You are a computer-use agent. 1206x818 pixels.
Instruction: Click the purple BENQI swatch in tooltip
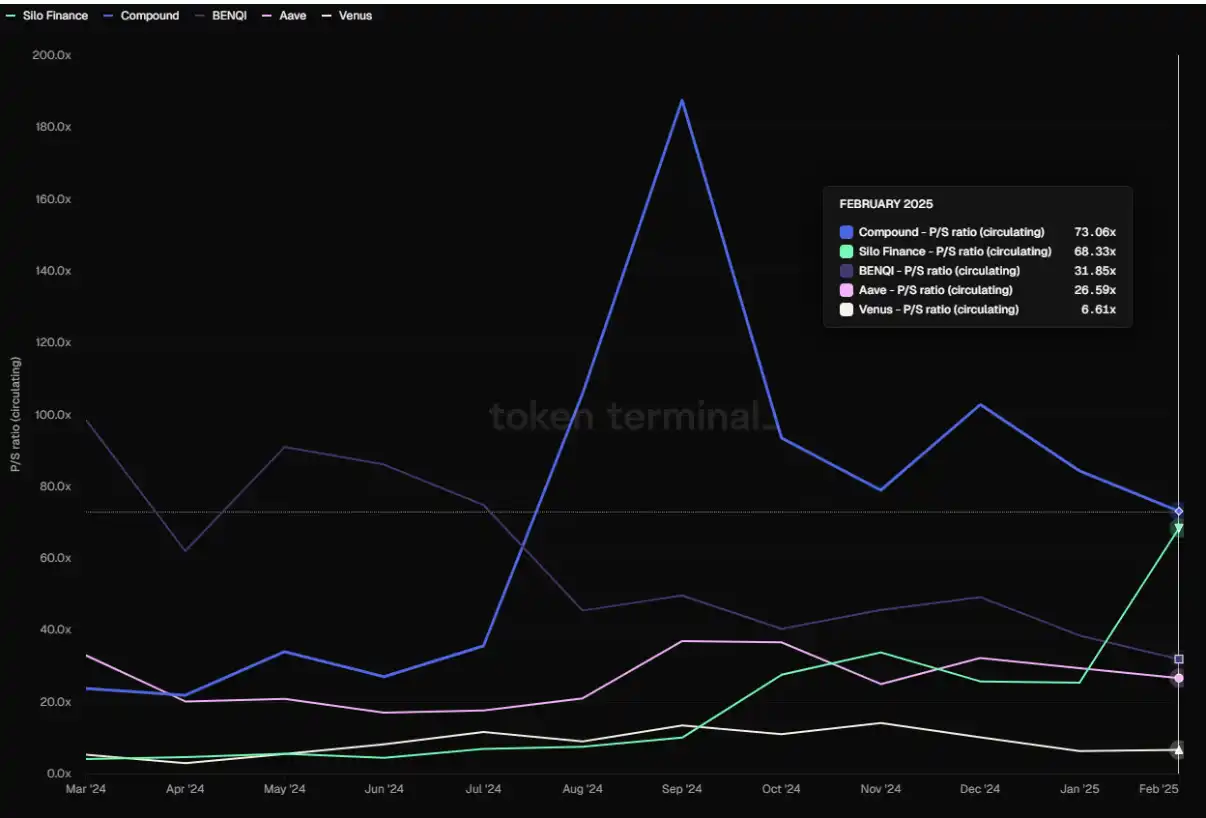coord(847,271)
